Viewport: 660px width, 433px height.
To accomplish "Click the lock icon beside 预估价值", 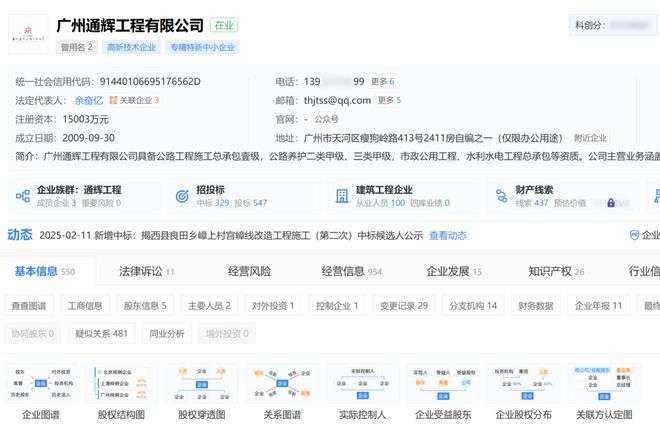I will pos(611,203).
